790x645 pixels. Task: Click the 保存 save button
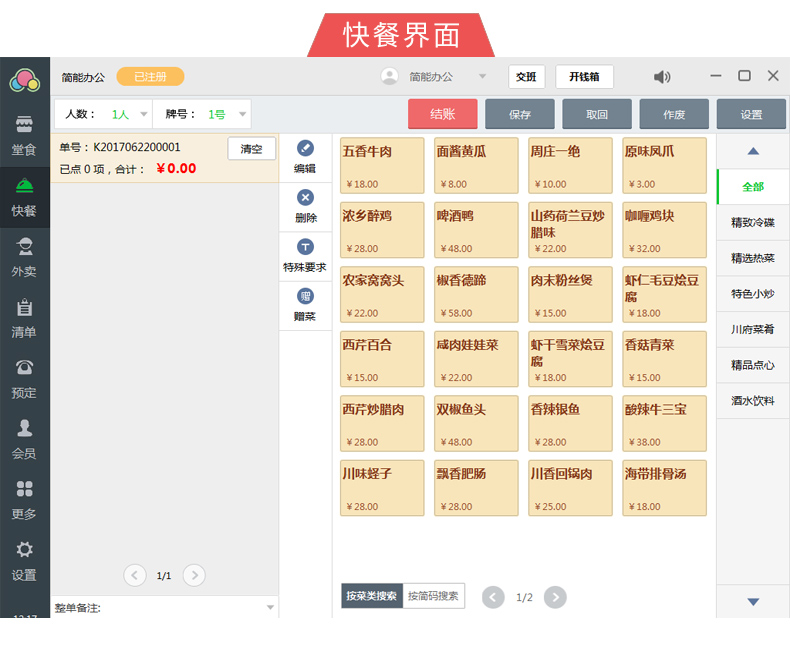tap(520, 114)
